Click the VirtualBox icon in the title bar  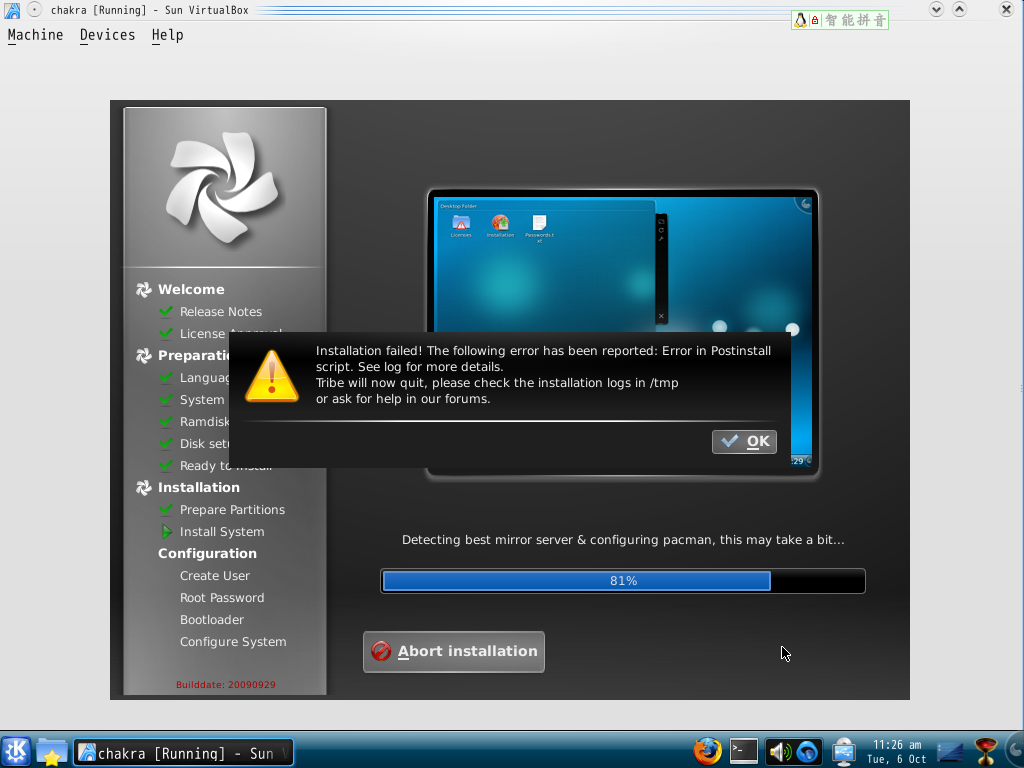[12, 10]
